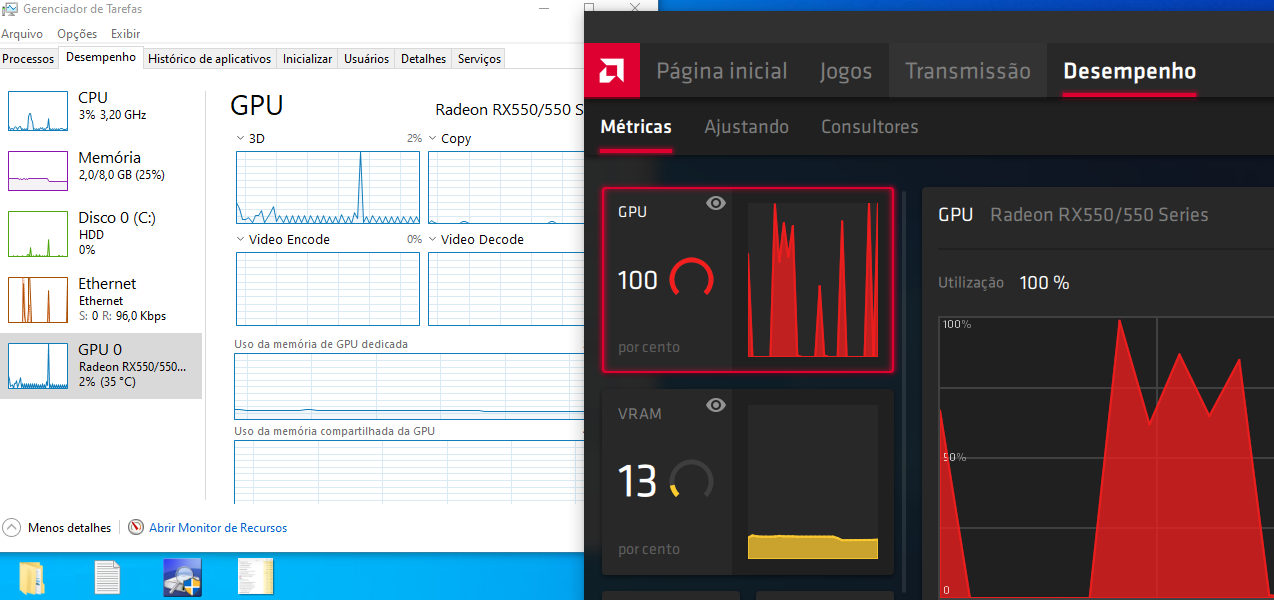Open Consultores sub-tab
Screen dimensions: 1274x600
tap(869, 127)
